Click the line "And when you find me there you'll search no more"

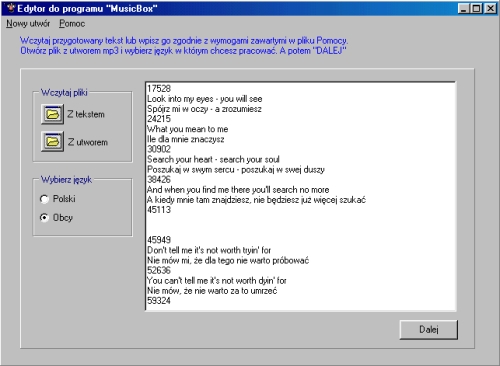point(238,190)
